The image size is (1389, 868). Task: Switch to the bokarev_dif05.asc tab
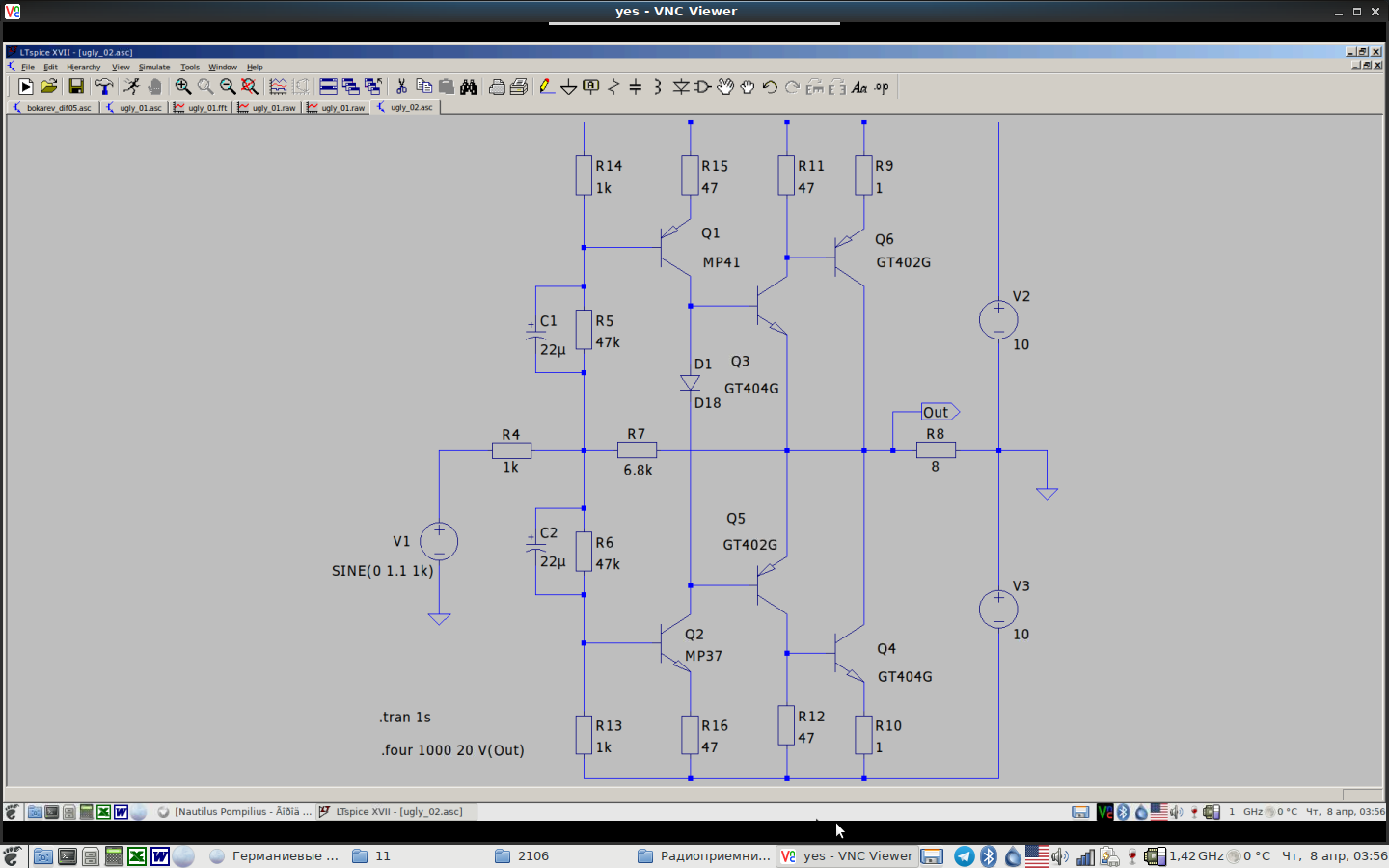click(53, 108)
